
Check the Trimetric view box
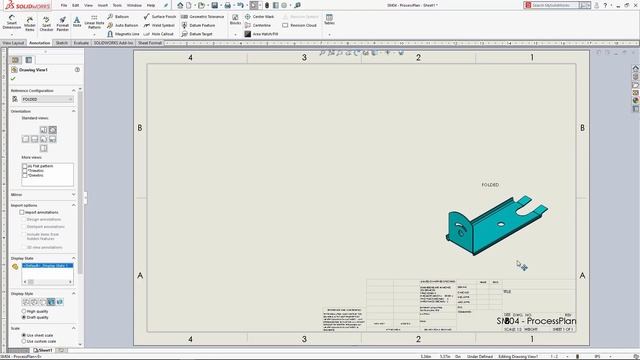pos(24,171)
